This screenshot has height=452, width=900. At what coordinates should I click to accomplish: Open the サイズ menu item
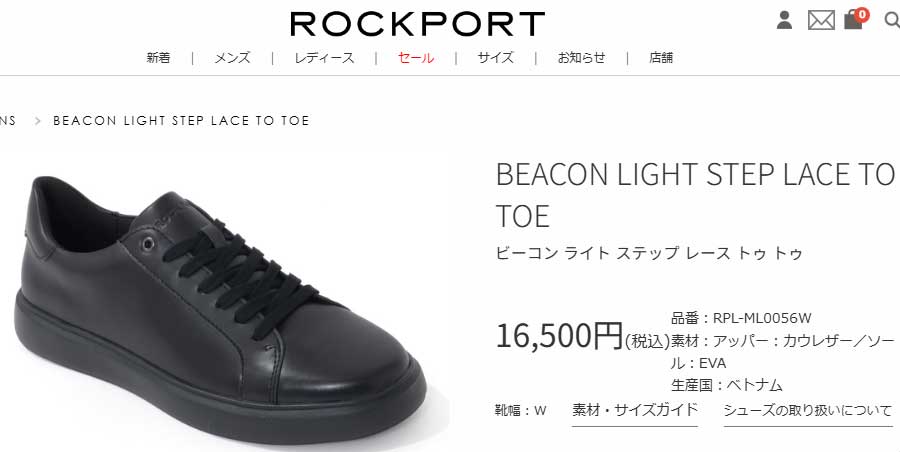[x=495, y=58]
